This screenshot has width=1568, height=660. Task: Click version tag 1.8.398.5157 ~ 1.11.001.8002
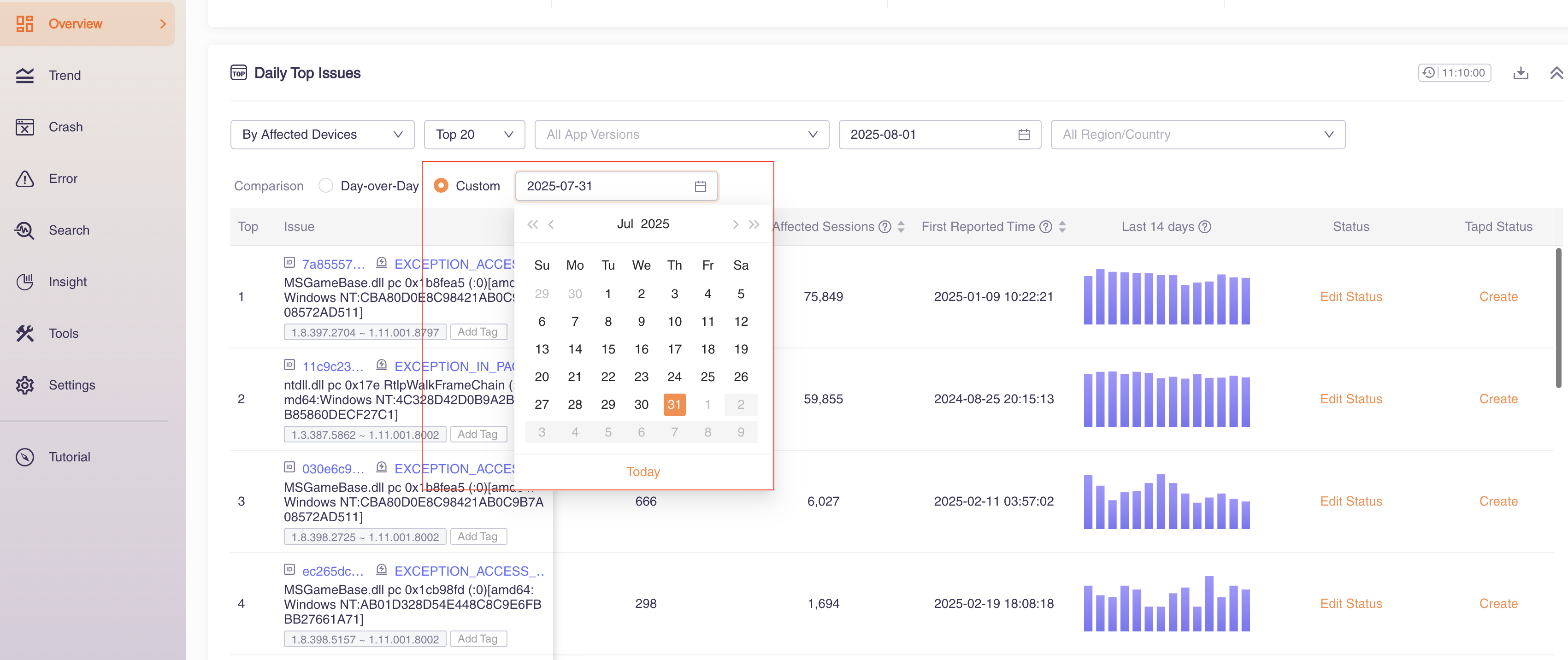[365, 639]
